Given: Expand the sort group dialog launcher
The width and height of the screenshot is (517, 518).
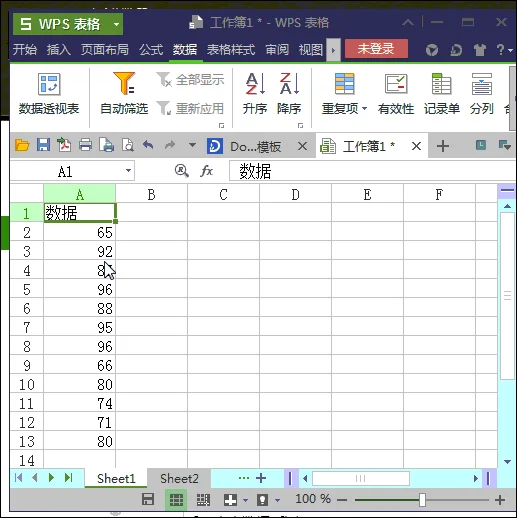Looking at the screenshot, I should coord(300,126).
